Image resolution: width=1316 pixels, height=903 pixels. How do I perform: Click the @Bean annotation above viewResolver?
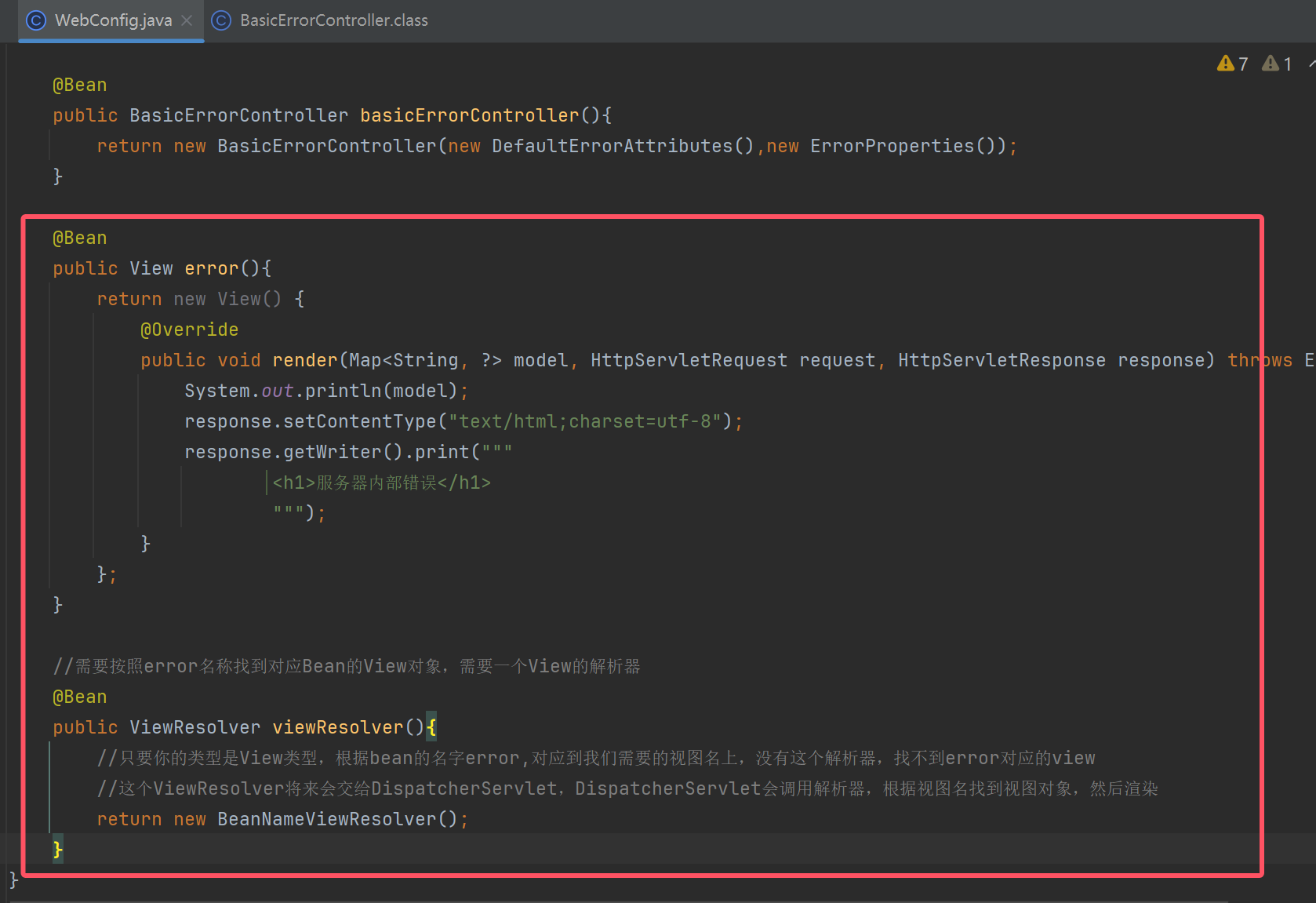[x=79, y=697]
